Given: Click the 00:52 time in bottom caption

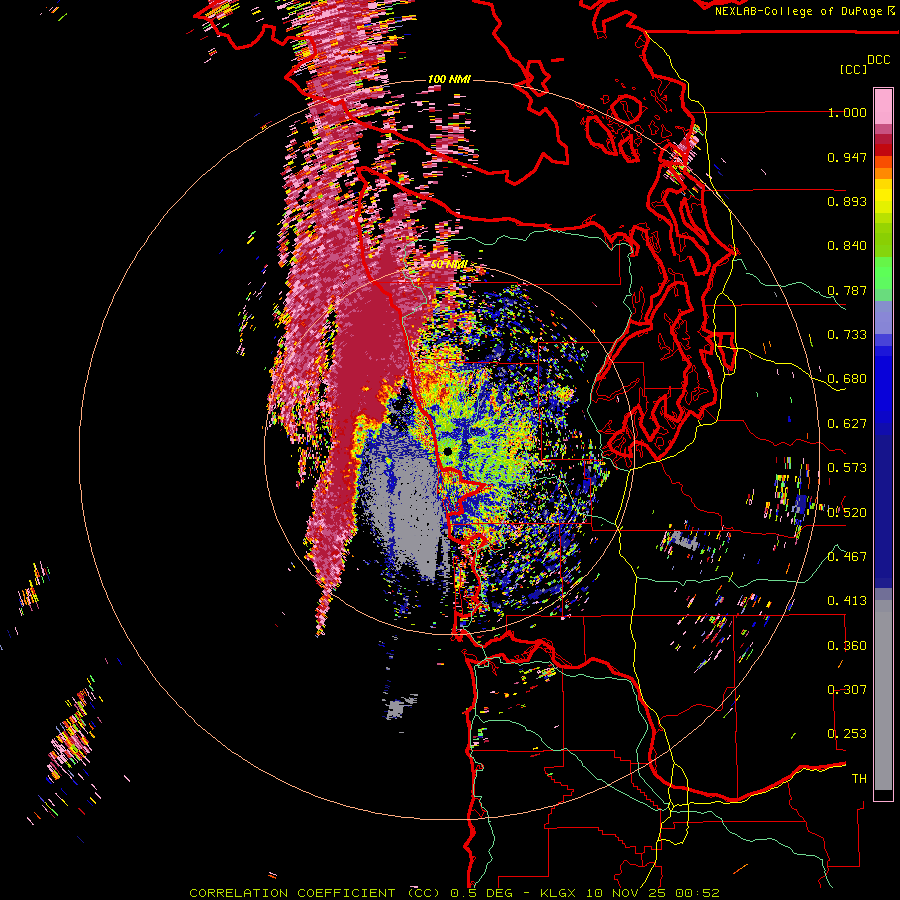Looking at the screenshot, I should pos(696,893).
